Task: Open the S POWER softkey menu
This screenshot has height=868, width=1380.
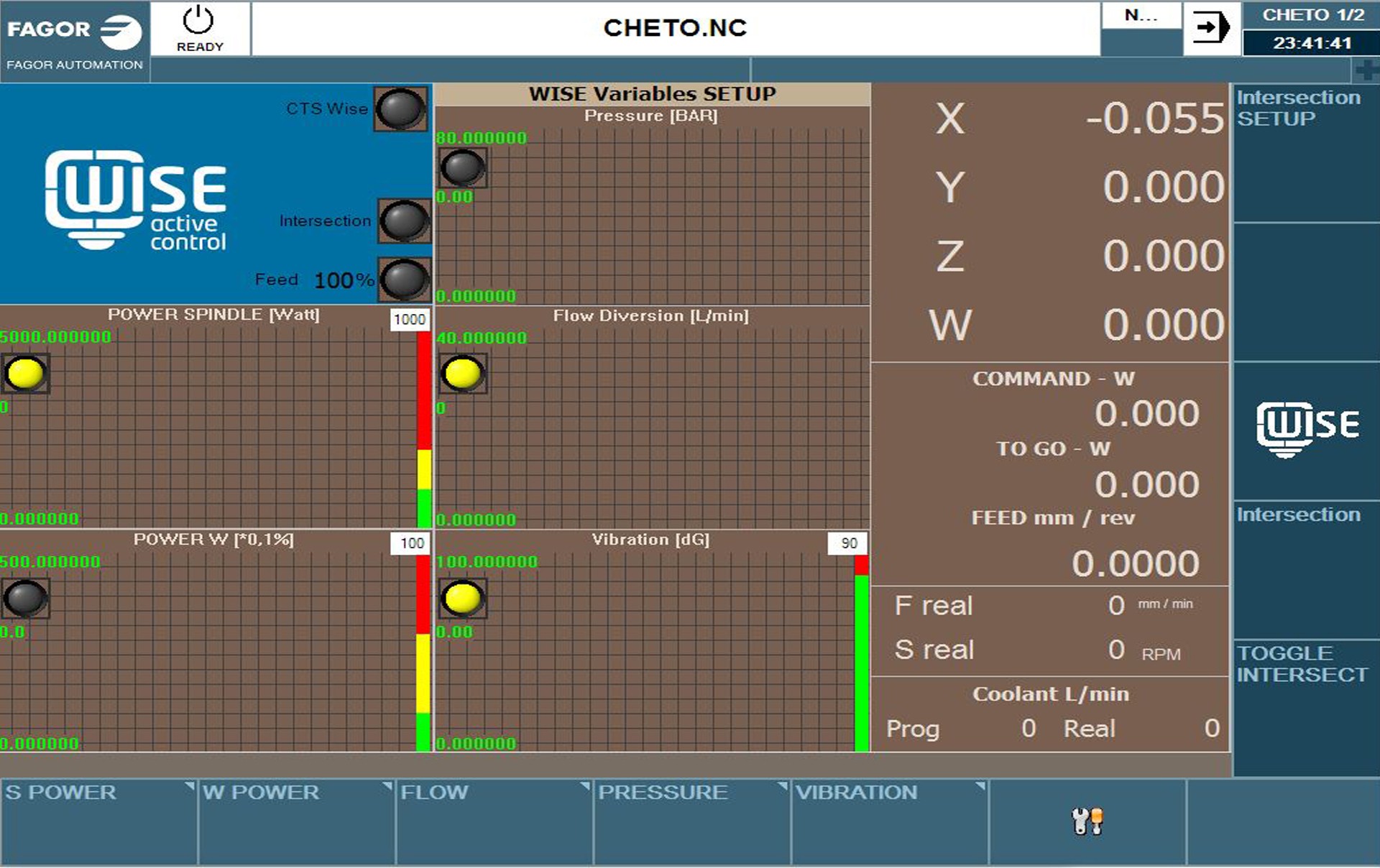Action: [98, 821]
